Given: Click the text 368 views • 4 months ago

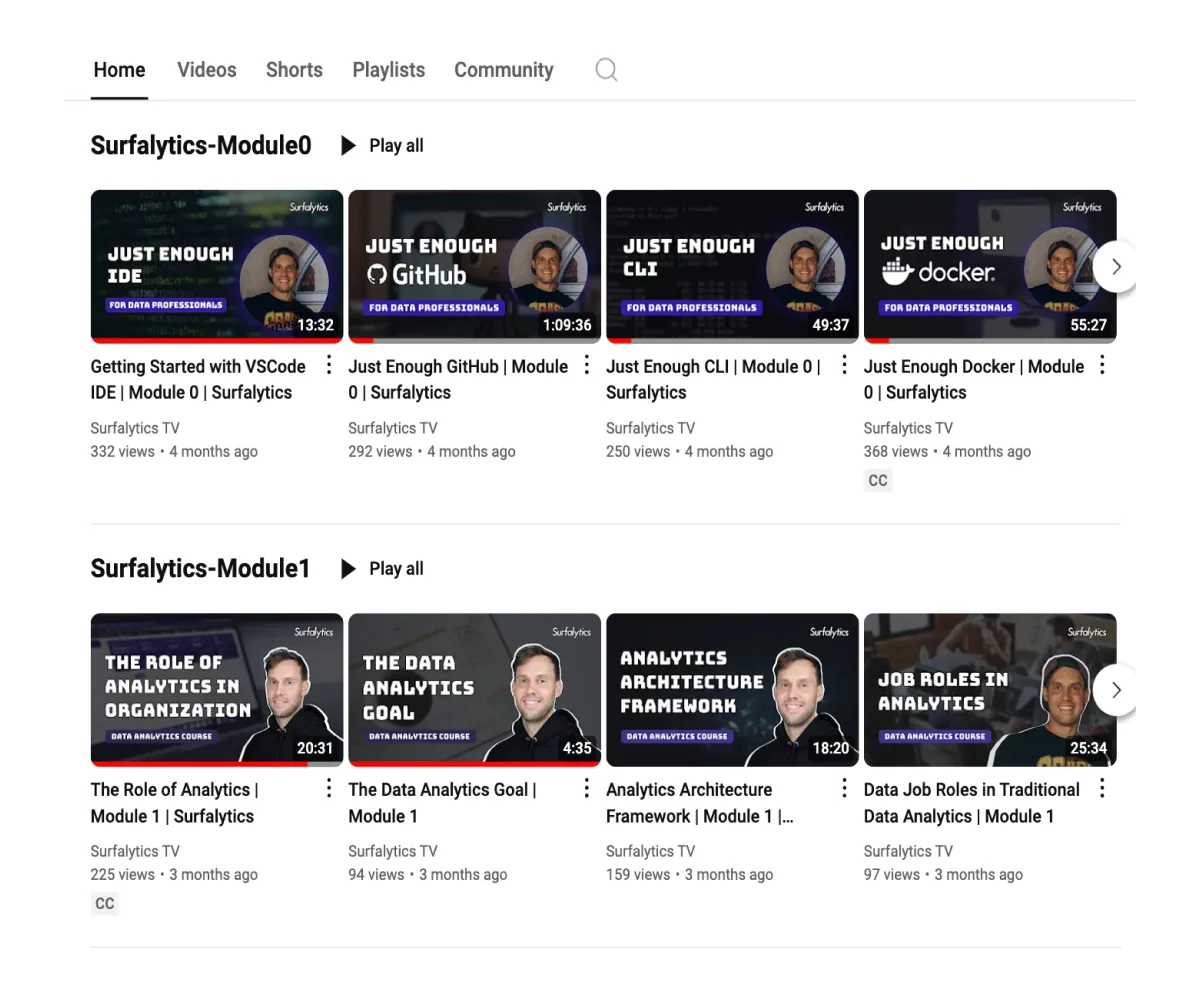Looking at the screenshot, I should point(947,452).
